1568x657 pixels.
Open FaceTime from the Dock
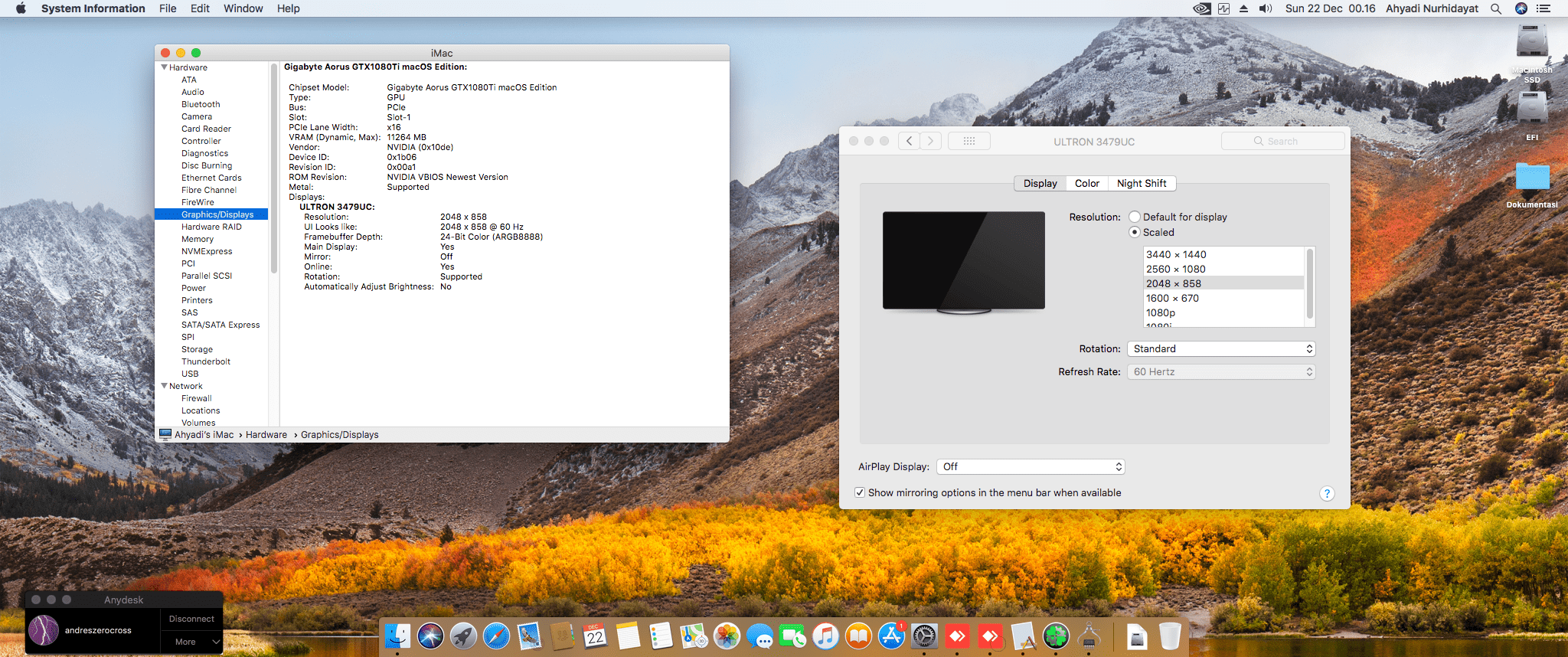tap(792, 636)
